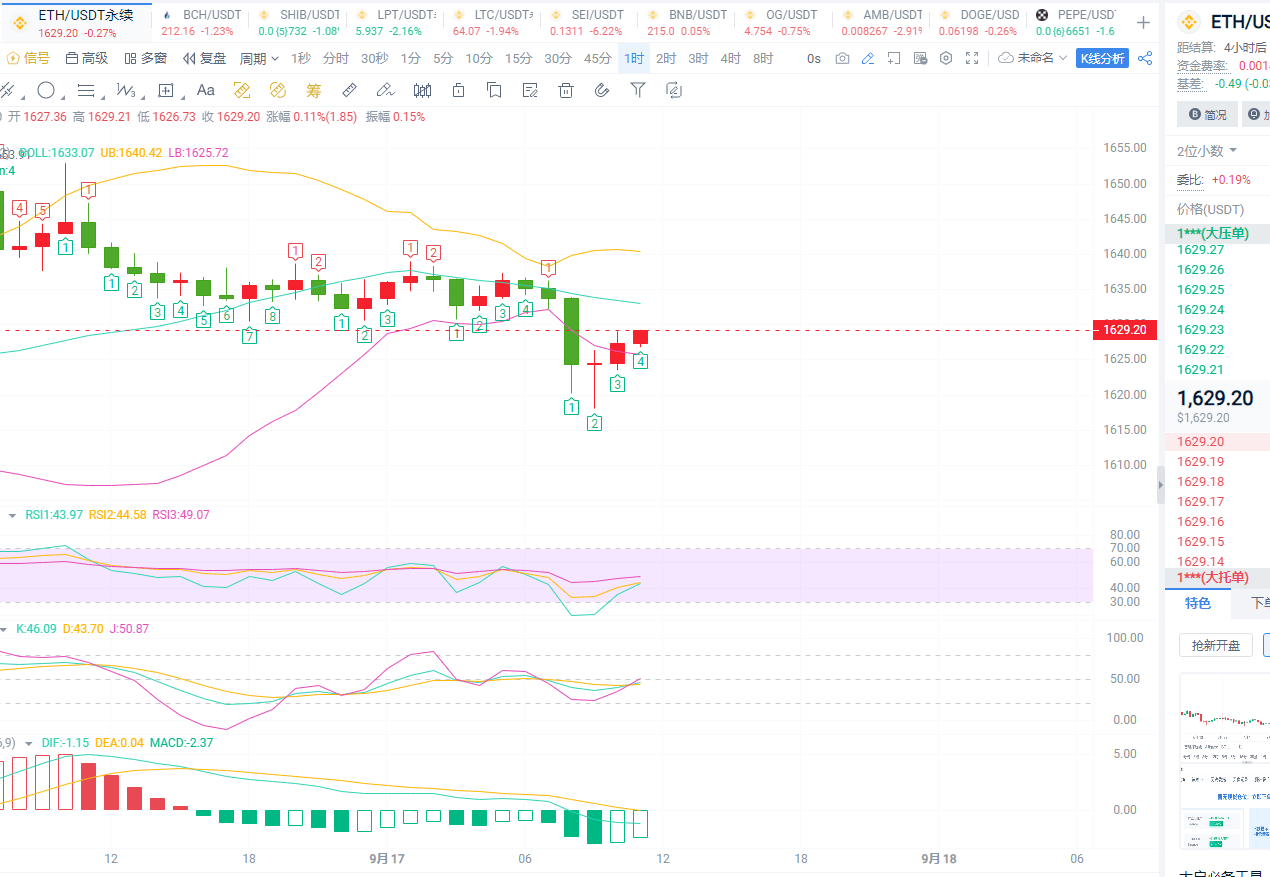Click the add-window box plus icon

pyautogui.click(x=894, y=58)
